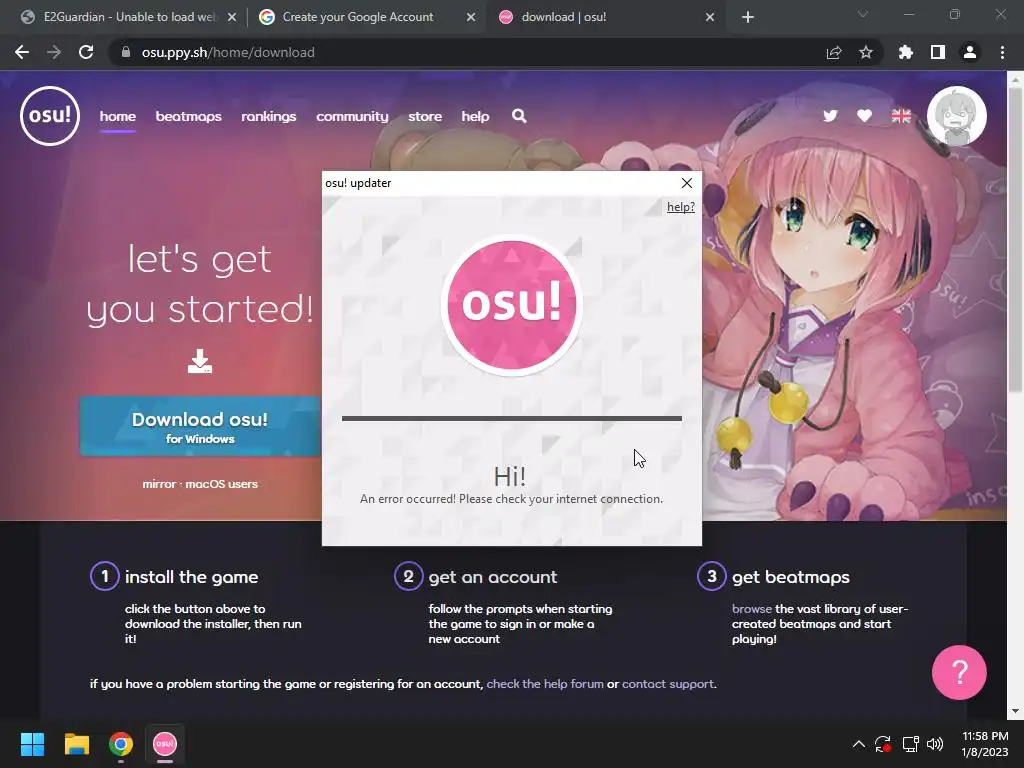Click the osu! logo in site header
This screenshot has height=768, width=1024.
(50, 116)
